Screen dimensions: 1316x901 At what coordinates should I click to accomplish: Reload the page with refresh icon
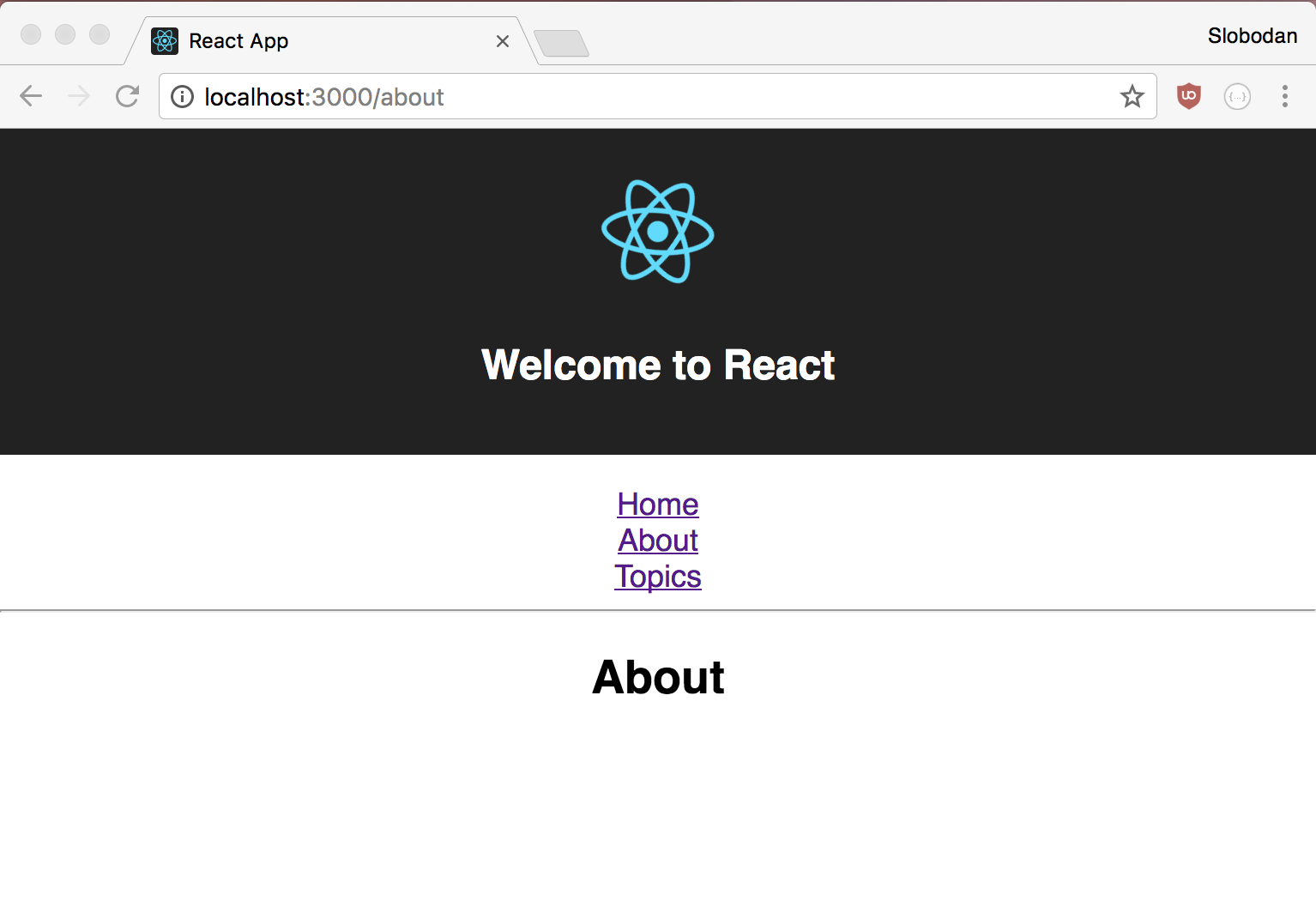127,96
